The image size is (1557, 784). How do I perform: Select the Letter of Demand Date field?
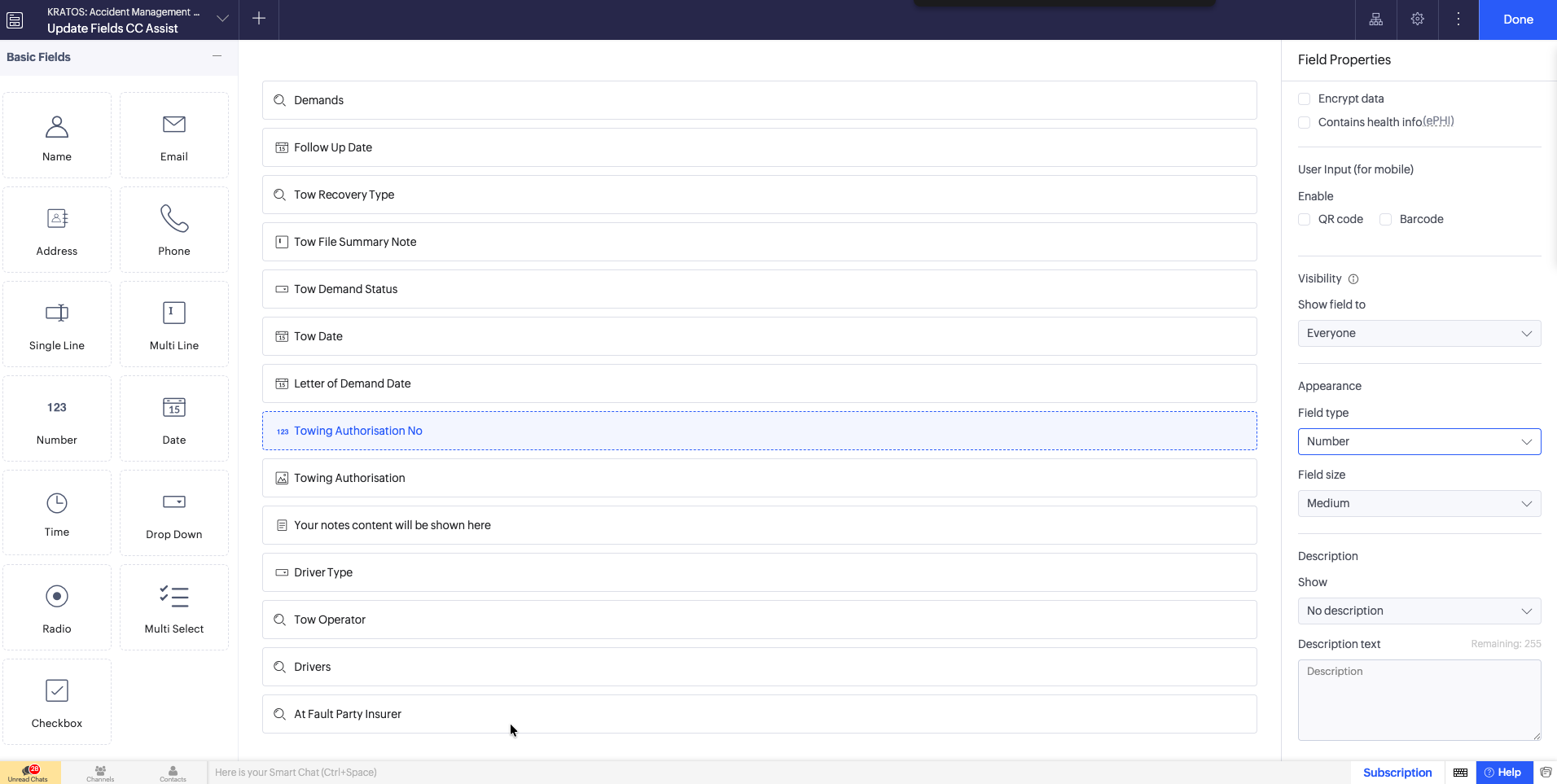point(760,383)
